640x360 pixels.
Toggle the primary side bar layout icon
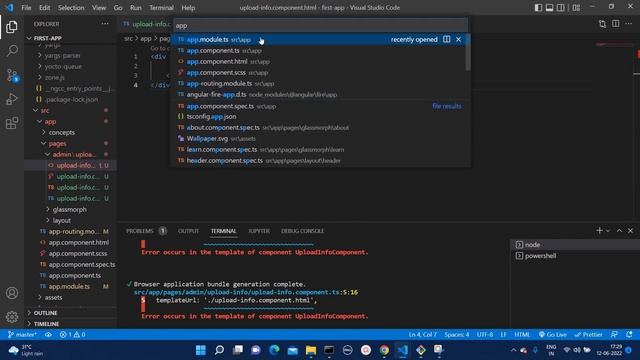click(538, 7)
